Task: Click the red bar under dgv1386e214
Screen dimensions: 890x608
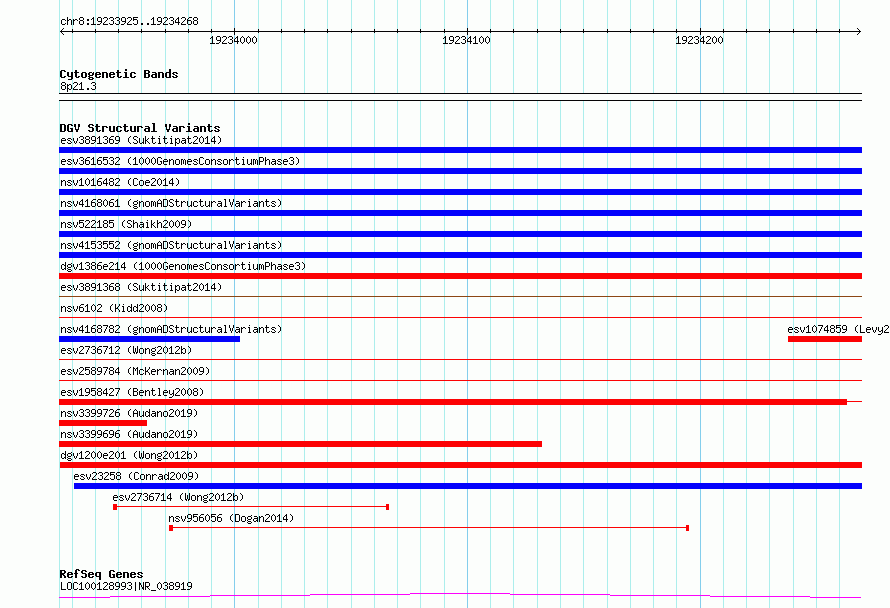Action: 460,276
